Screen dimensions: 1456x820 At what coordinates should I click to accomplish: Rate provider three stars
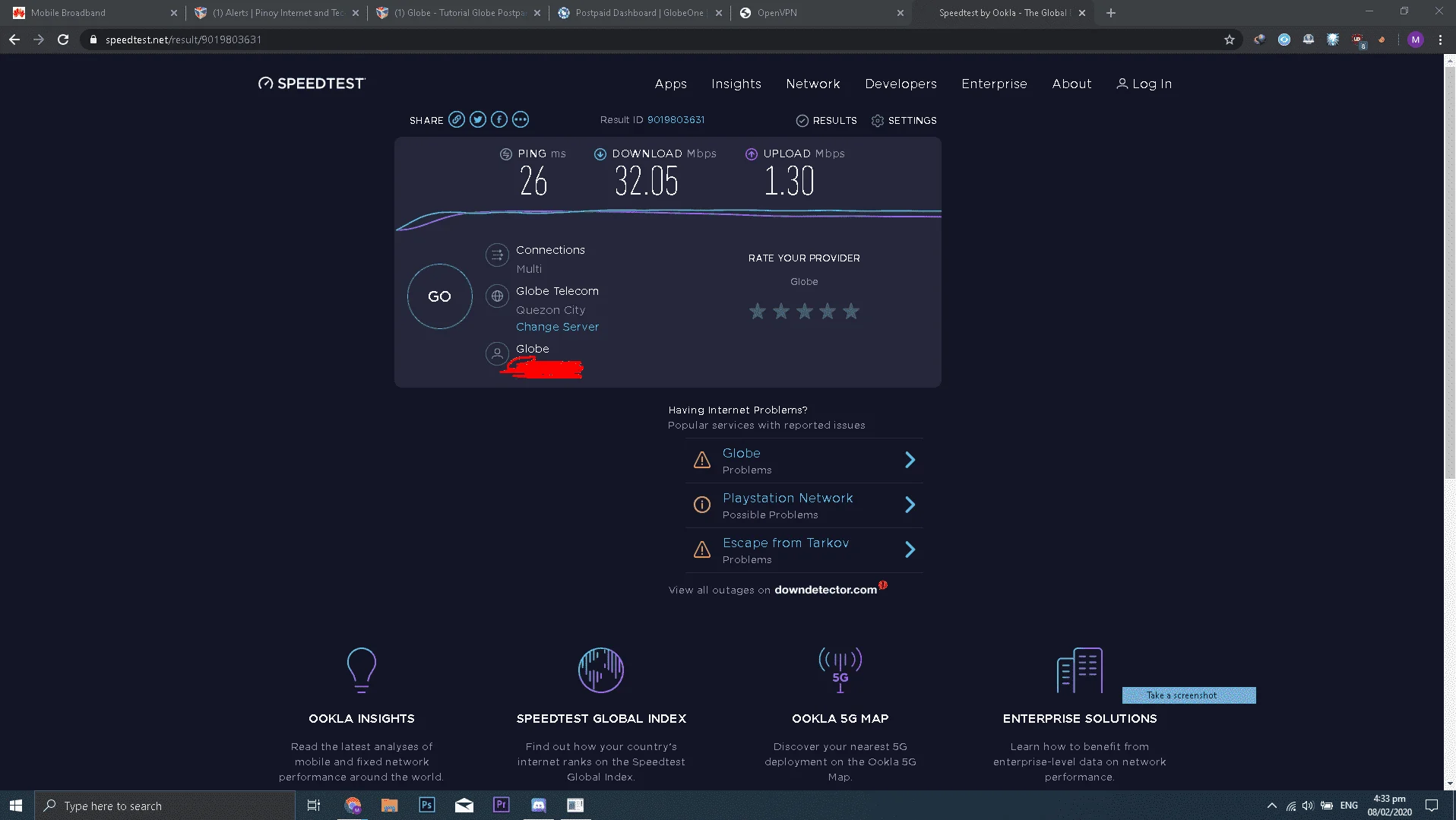805,311
